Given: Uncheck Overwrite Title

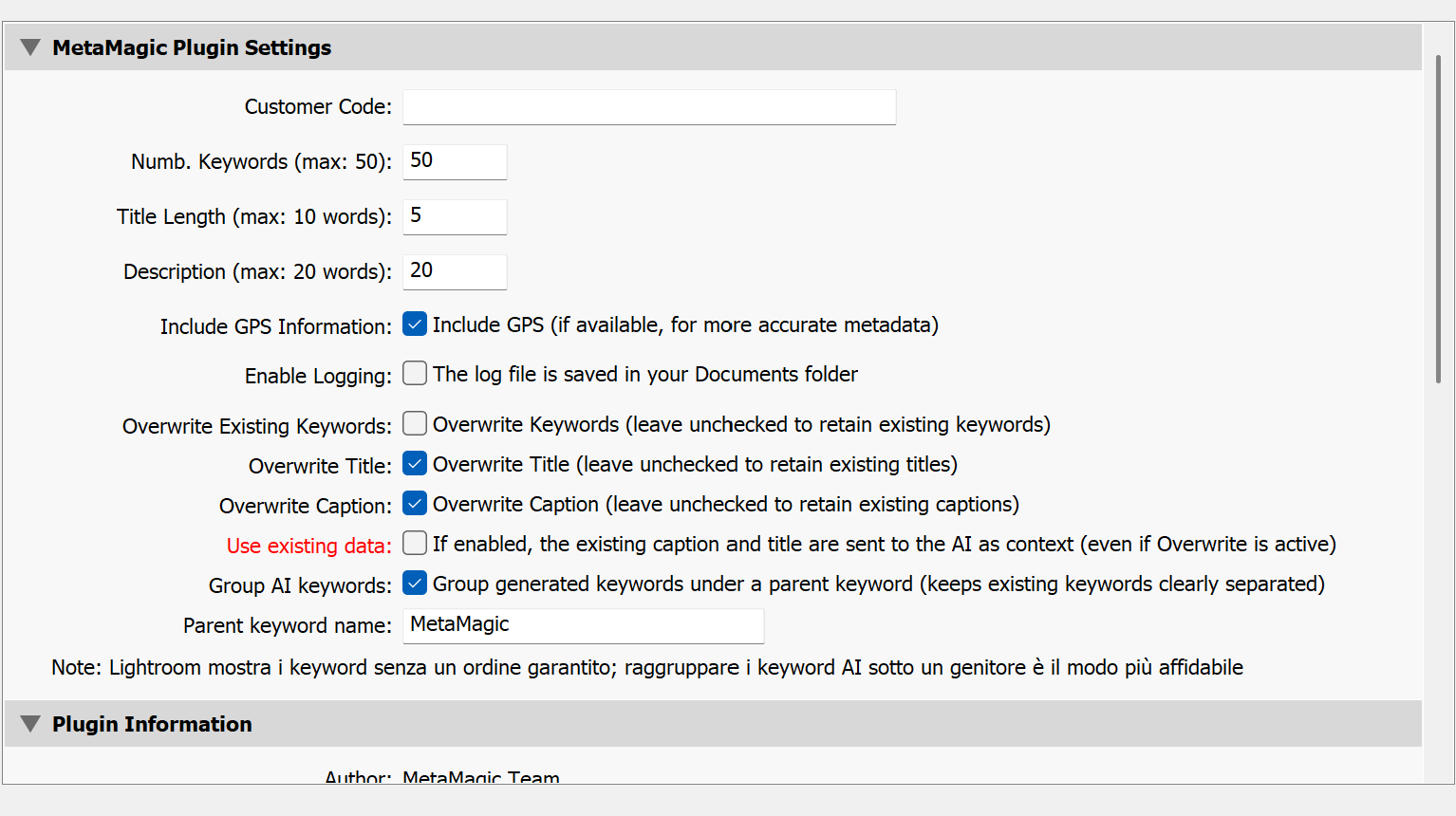Looking at the screenshot, I should [x=414, y=463].
